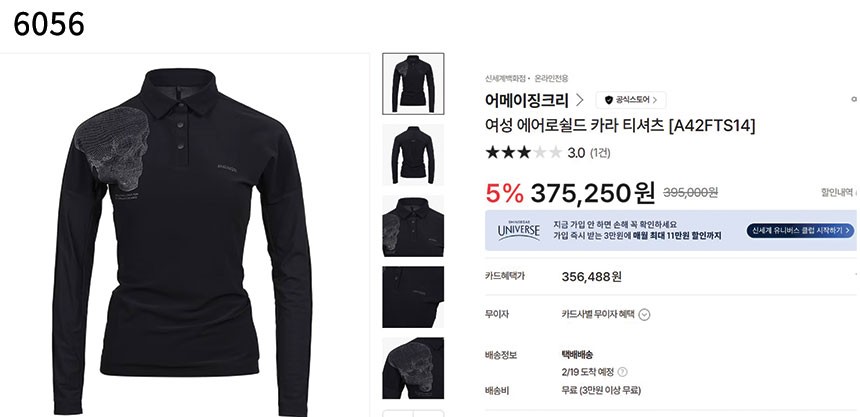860x417 pixels.
Task: Select the second back-view shirt thumbnail
Action: 413,155
